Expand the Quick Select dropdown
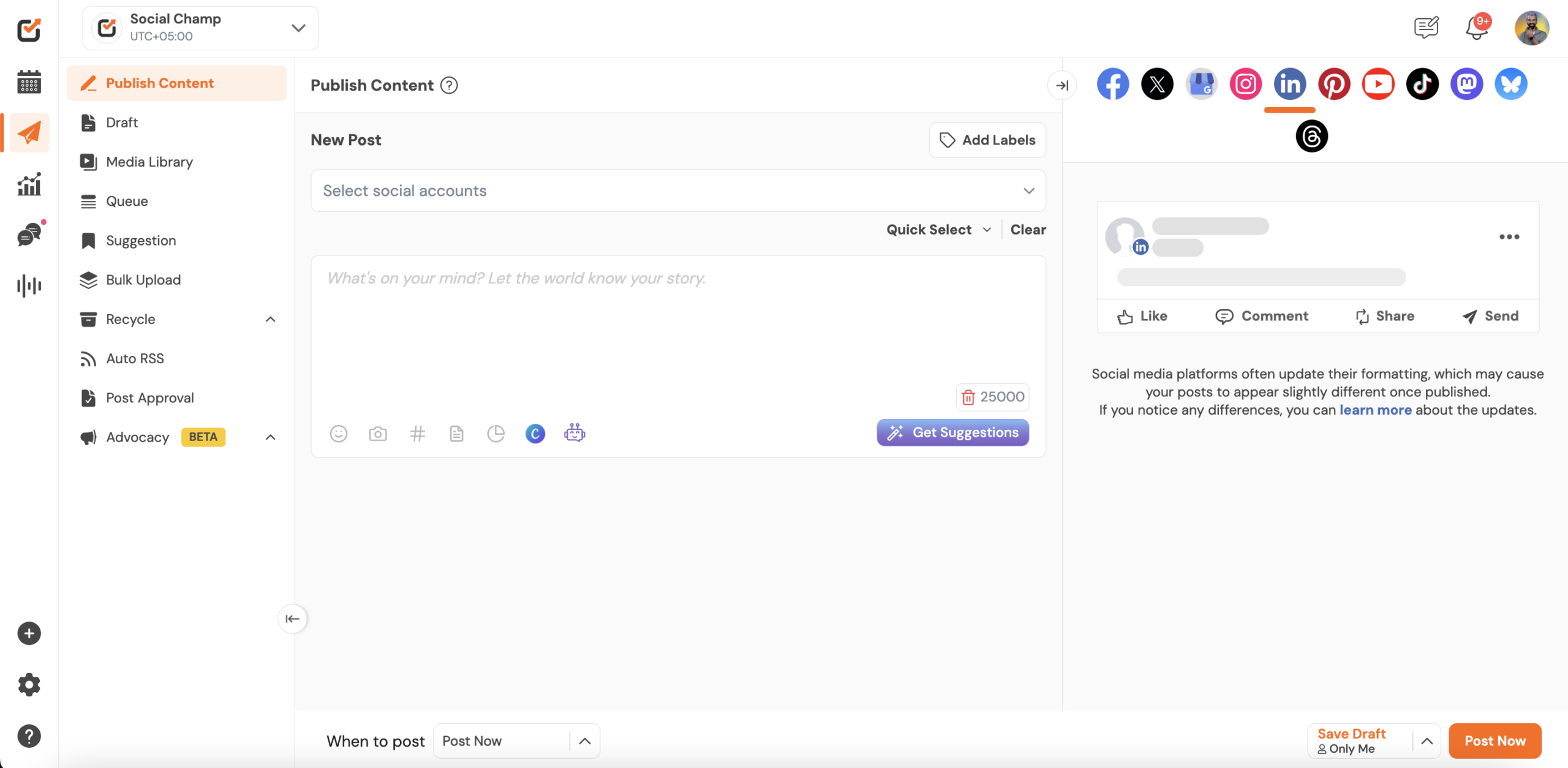Screen dimensions: 1568x768 click(x=938, y=230)
